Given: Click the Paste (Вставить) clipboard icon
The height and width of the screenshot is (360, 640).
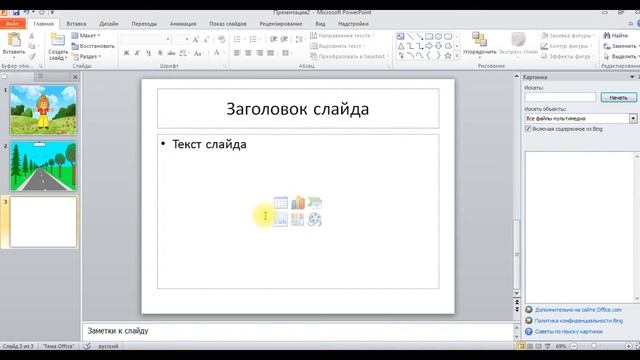Looking at the screenshot, I should coord(14,40).
